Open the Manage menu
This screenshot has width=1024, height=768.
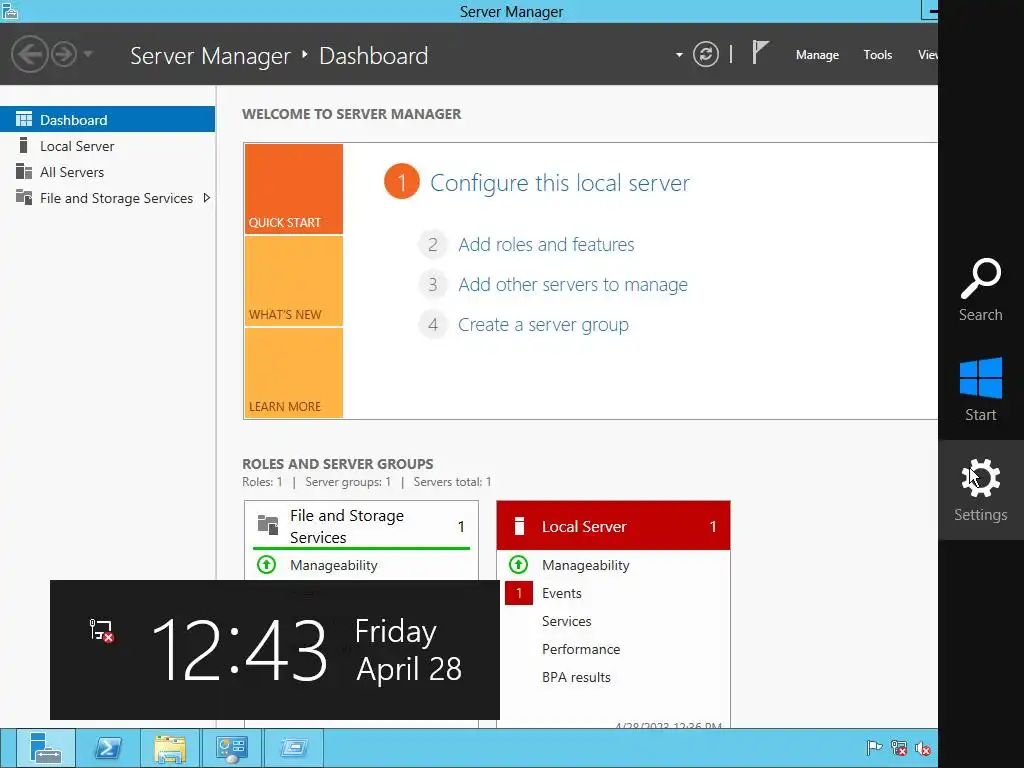tap(817, 55)
